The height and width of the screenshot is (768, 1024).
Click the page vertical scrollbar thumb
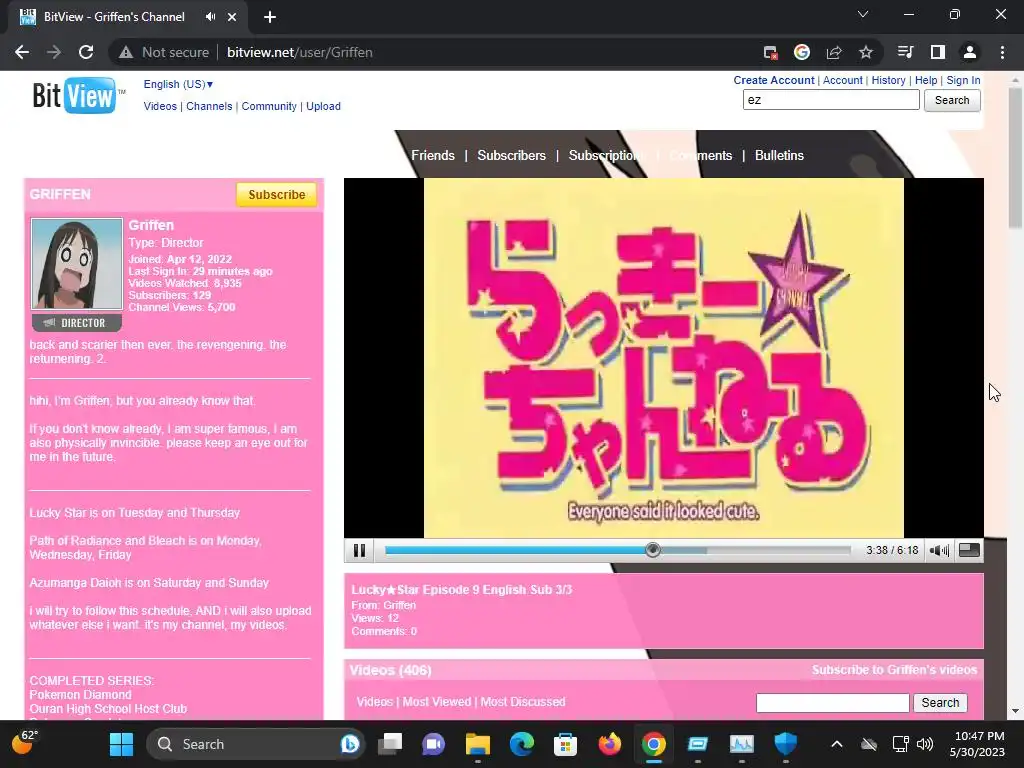[1015, 157]
